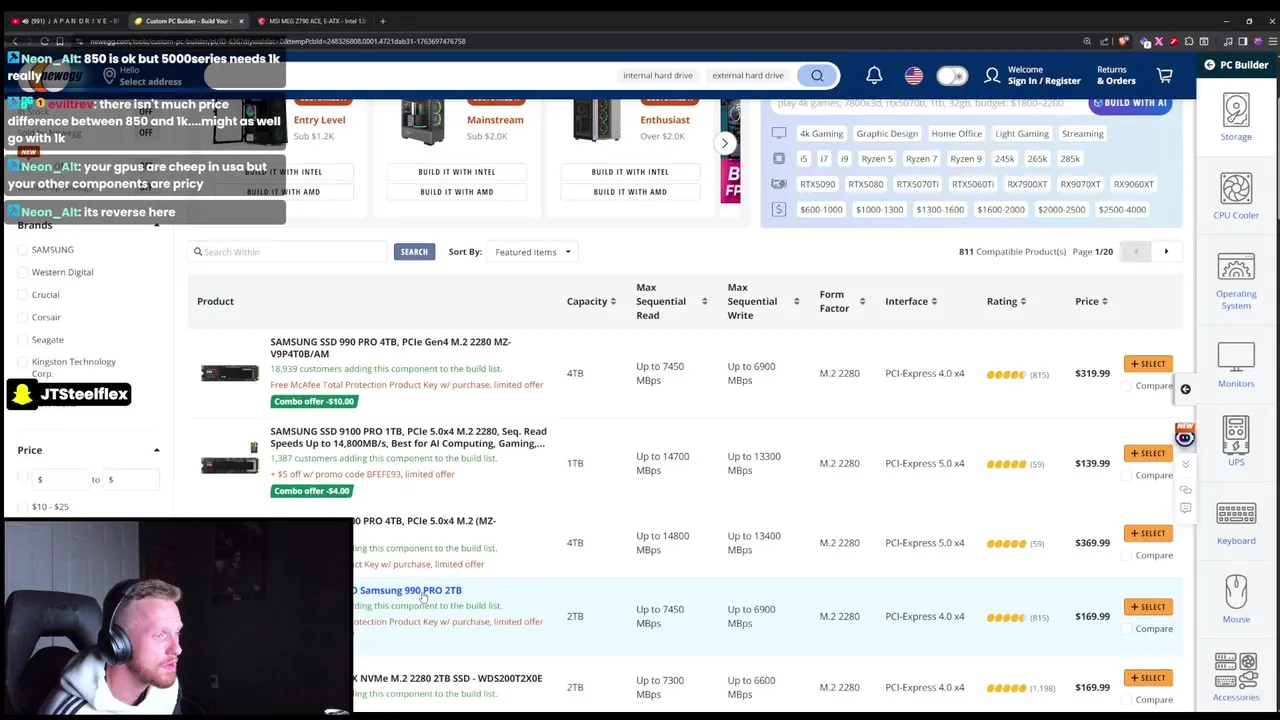Open the CPU Cooler category icon
Screen dimensions: 1280x720
pyautogui.click(x=1236, y=196)
